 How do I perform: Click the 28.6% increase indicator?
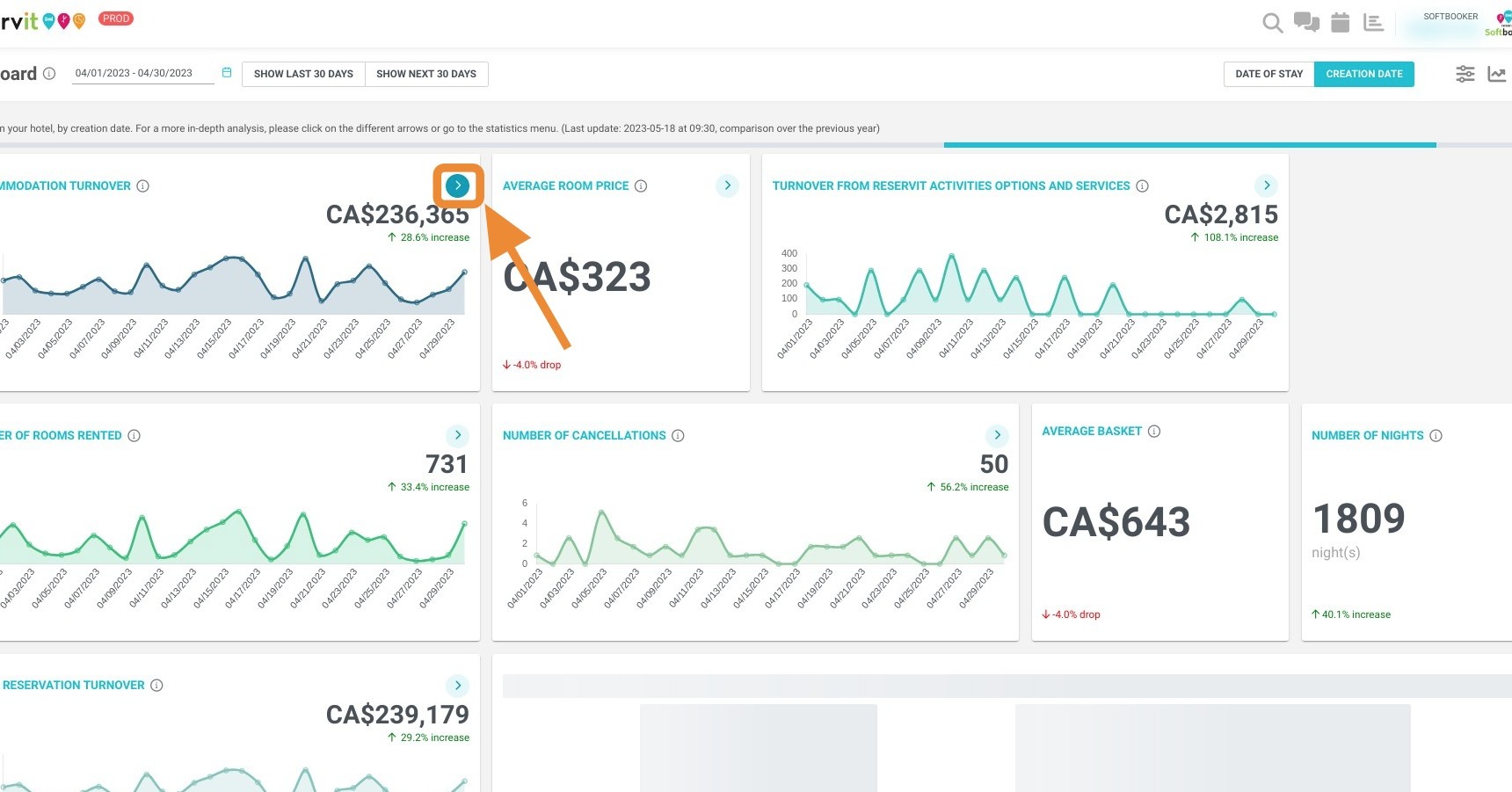click(428, 237)
